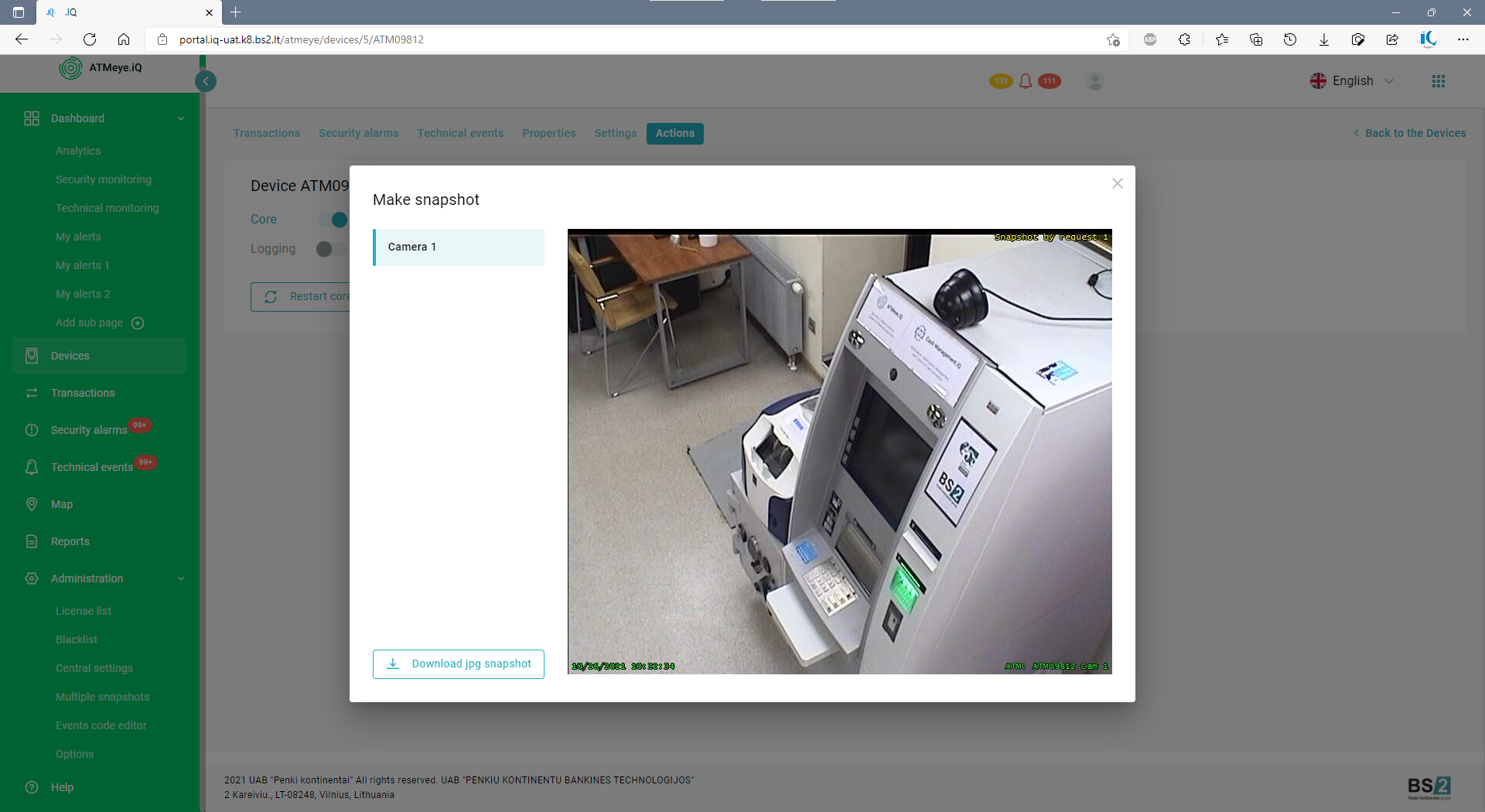Open the apps grid icon
Screen dimensions: 1485x812
(1438, 81)
